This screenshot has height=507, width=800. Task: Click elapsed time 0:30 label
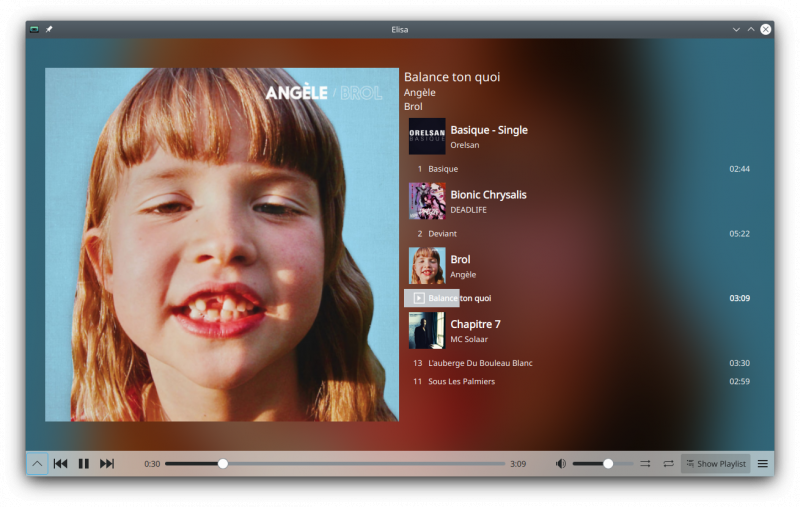(x=152, y=464)
